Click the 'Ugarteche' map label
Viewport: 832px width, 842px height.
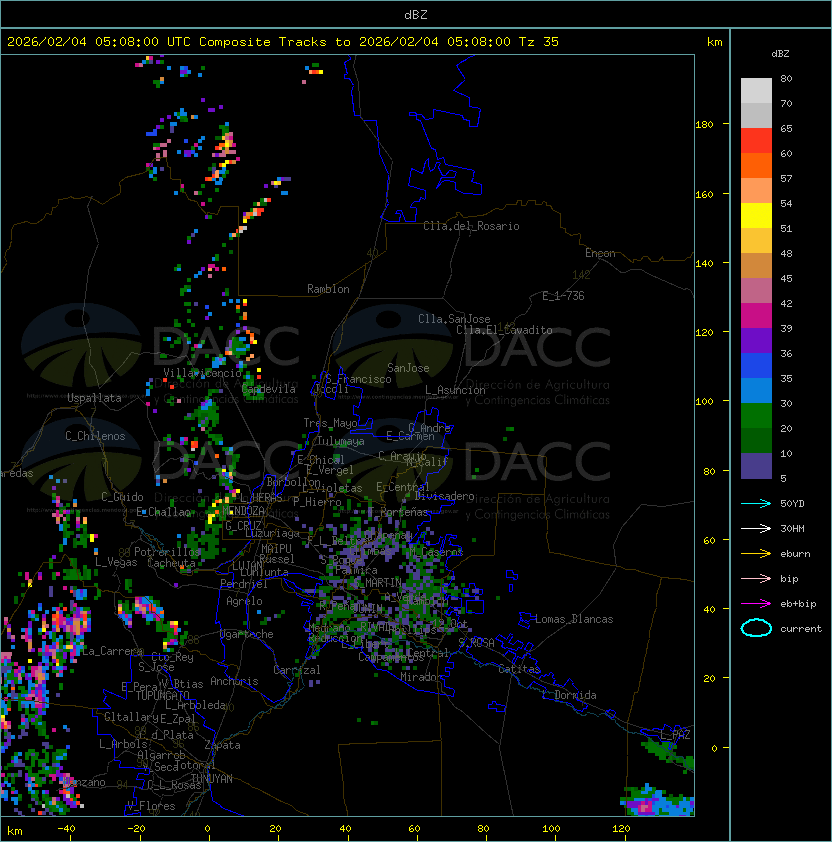coord(247,634)
